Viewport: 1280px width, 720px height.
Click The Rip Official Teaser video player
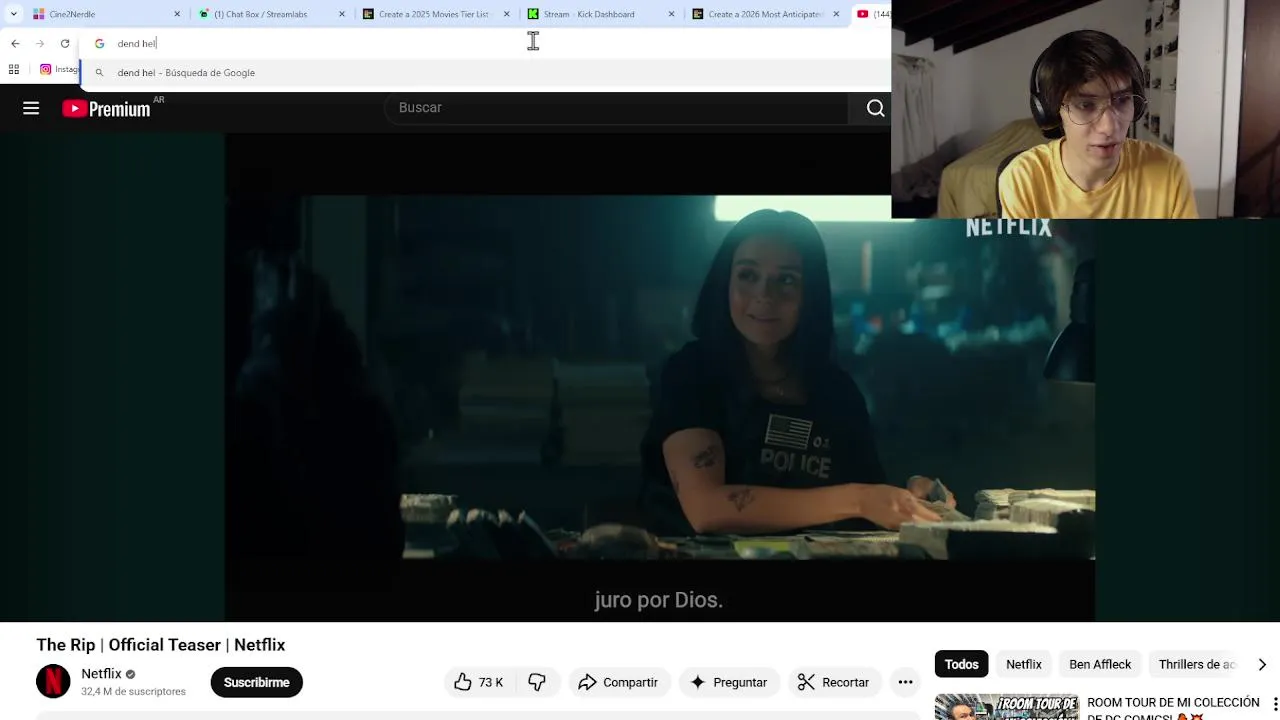pos(660,378)
